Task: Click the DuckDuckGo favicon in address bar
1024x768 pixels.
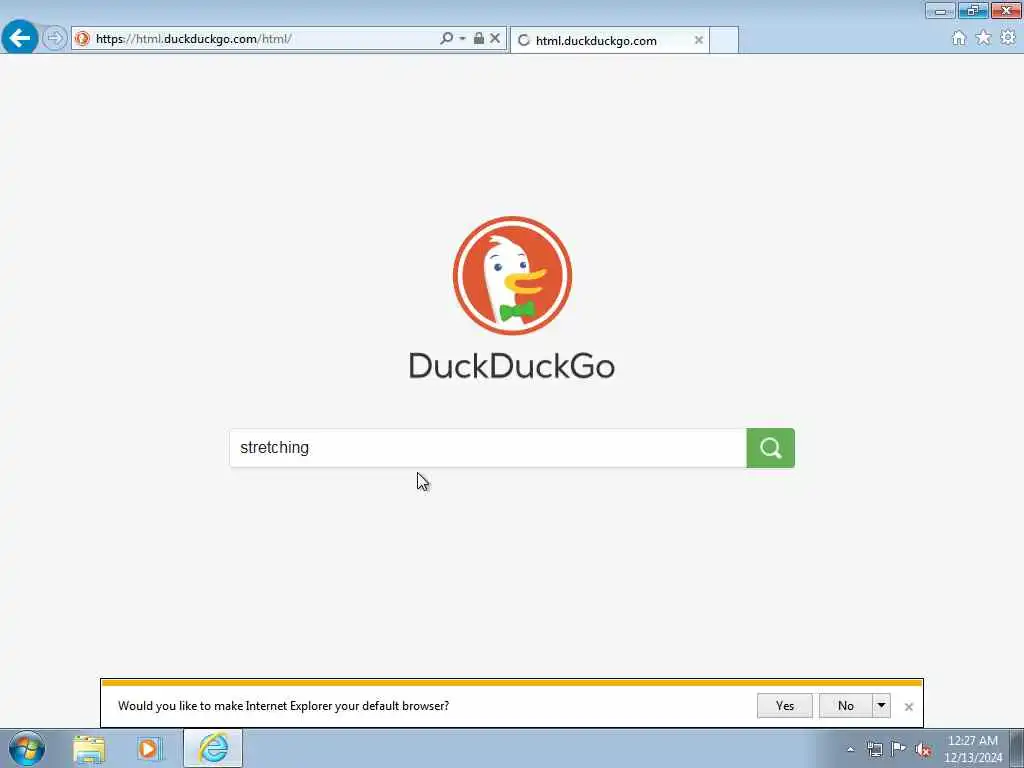Action: point(82,39)
